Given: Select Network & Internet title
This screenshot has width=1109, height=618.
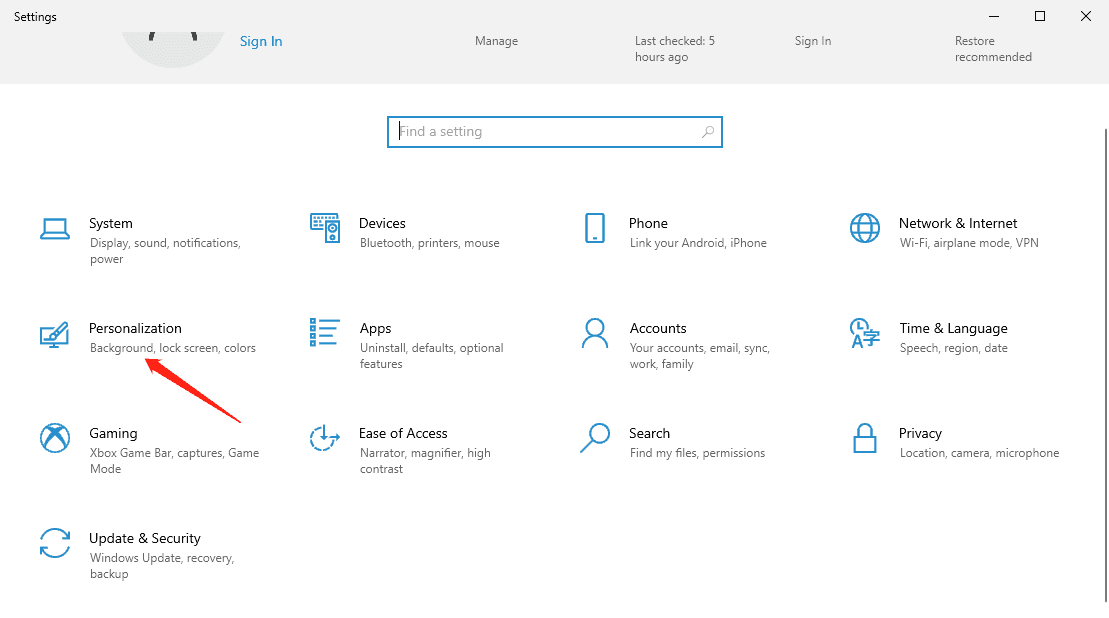Looking at the screenshot, I should pyautogui.click(x=958, y=223).
